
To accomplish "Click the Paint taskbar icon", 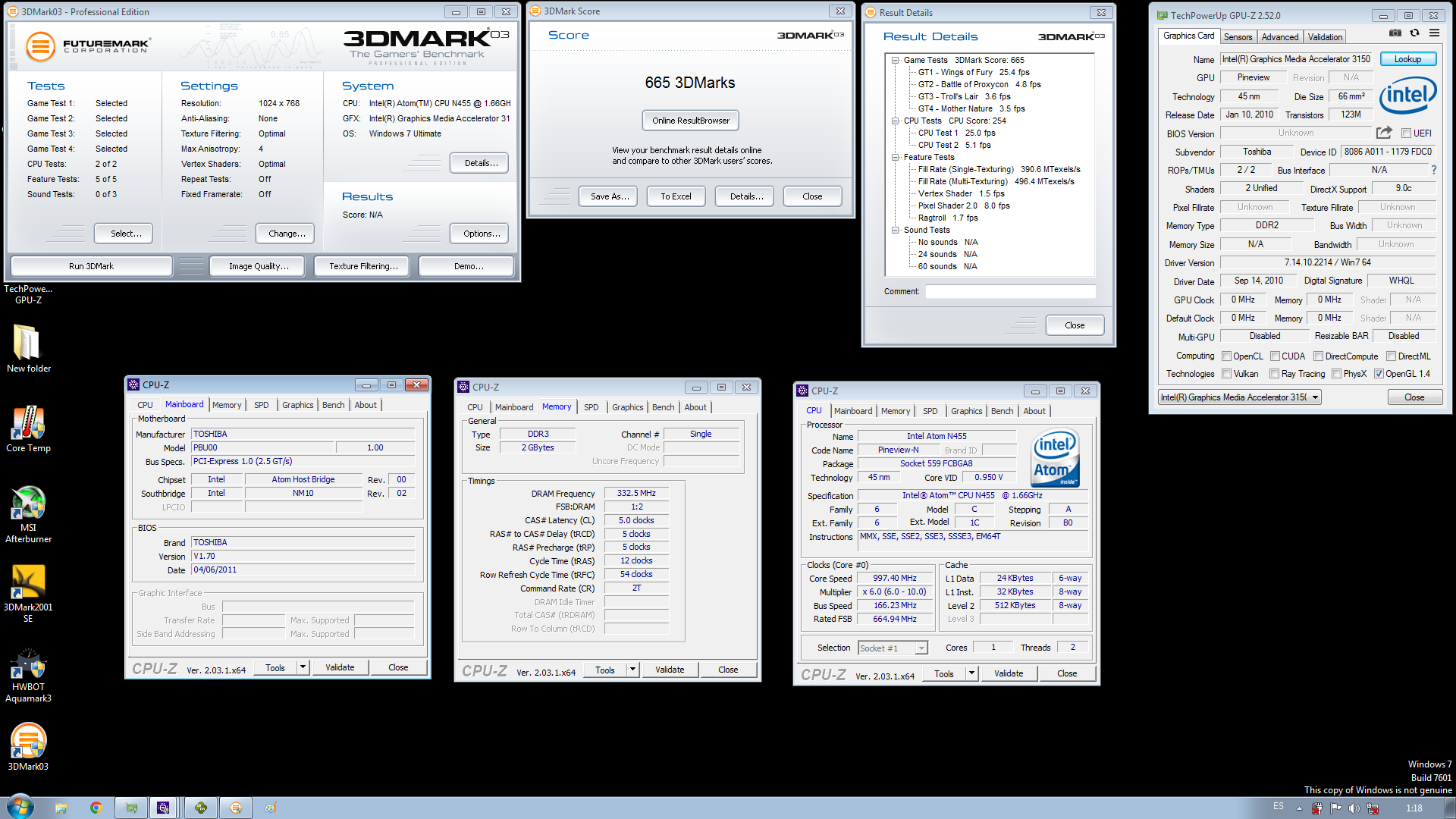I will (x=271, y=808).
